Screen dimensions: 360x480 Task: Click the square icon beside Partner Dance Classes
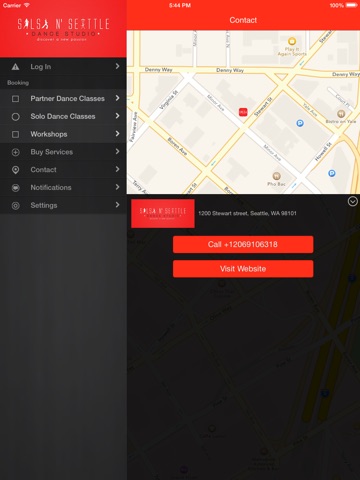tap(15, 99)
